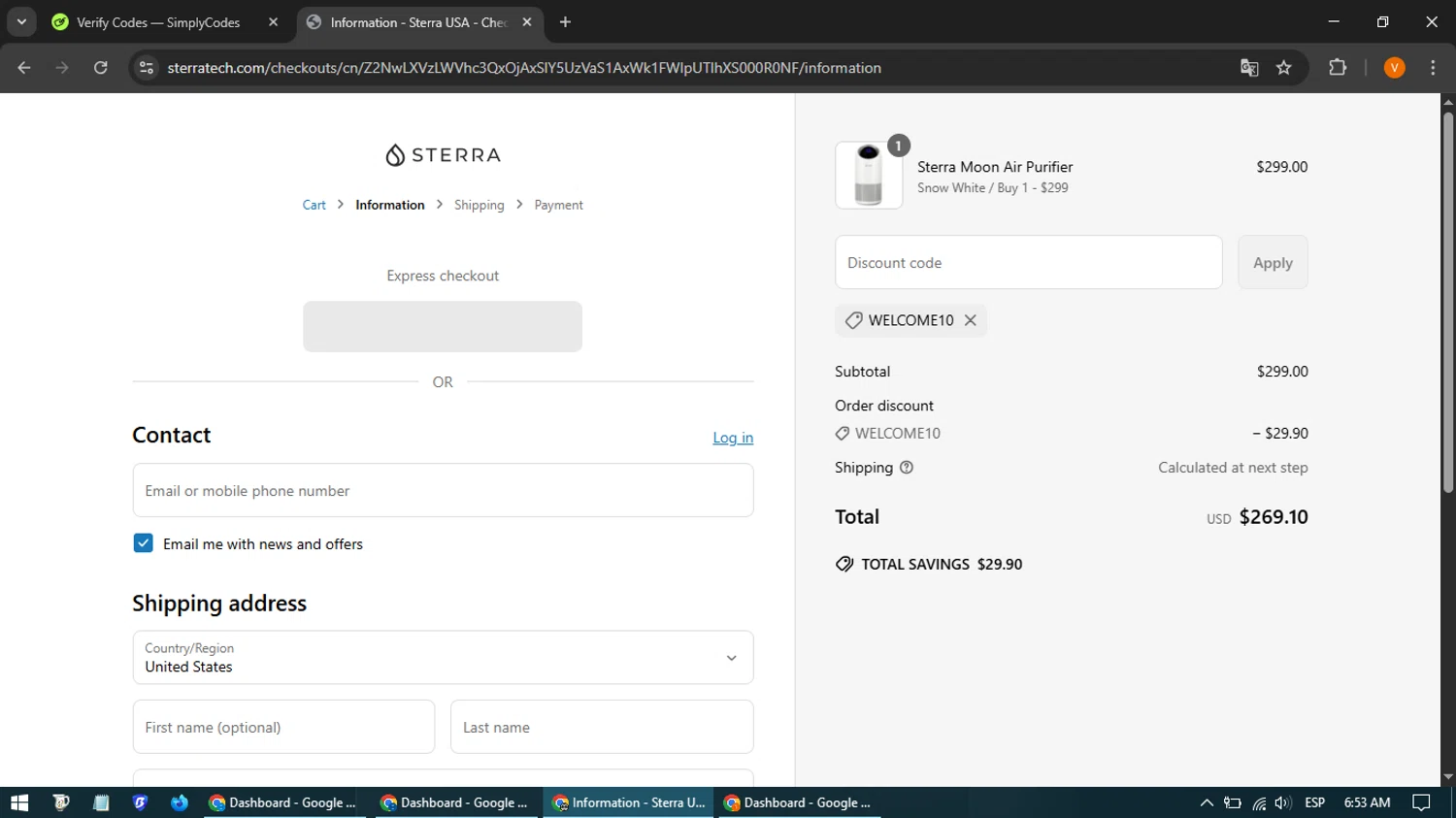The image size is (1456, 818).
Task: Open the Windows Start menu
Action: tap(19, 802)
